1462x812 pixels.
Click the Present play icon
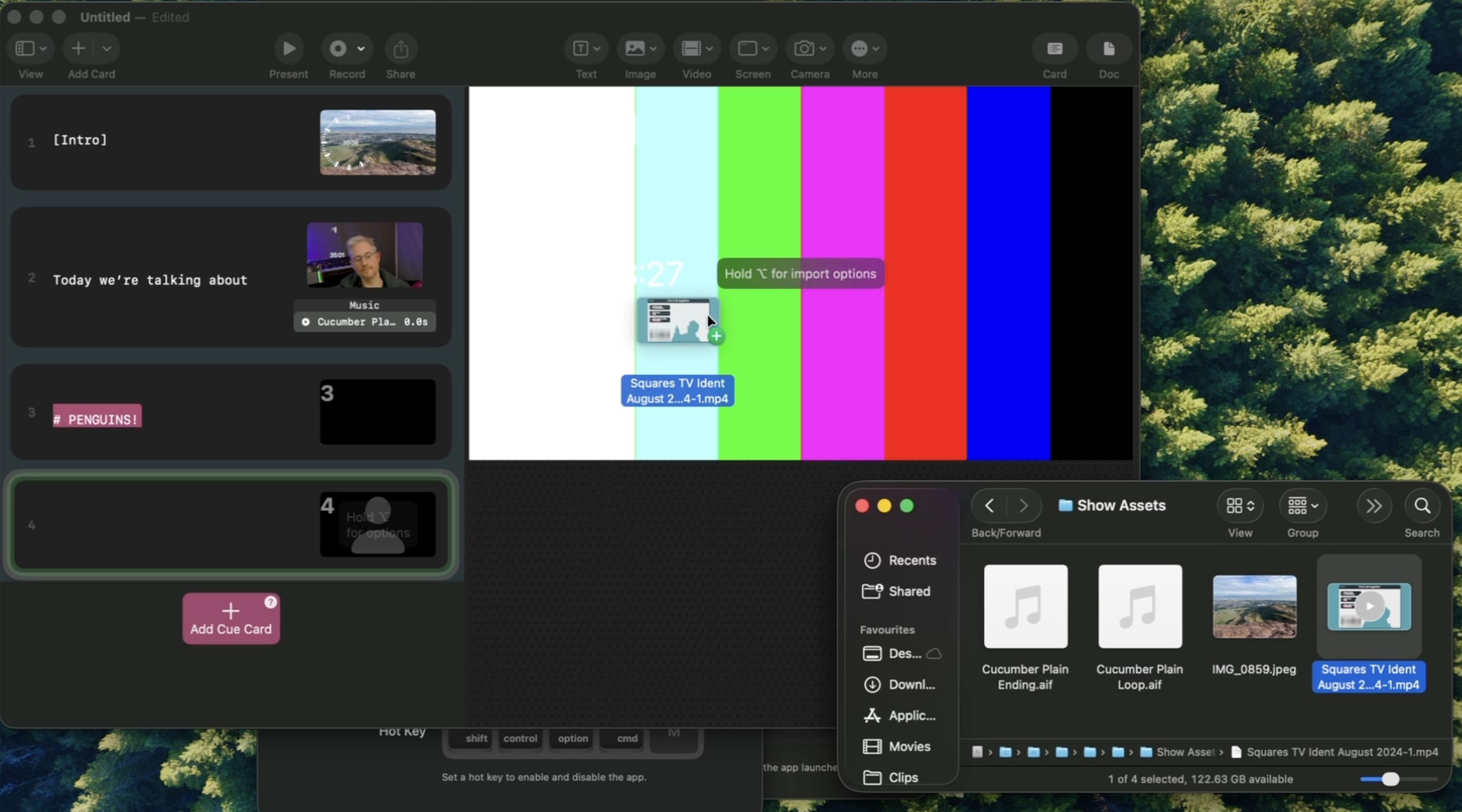pos(288,48)
